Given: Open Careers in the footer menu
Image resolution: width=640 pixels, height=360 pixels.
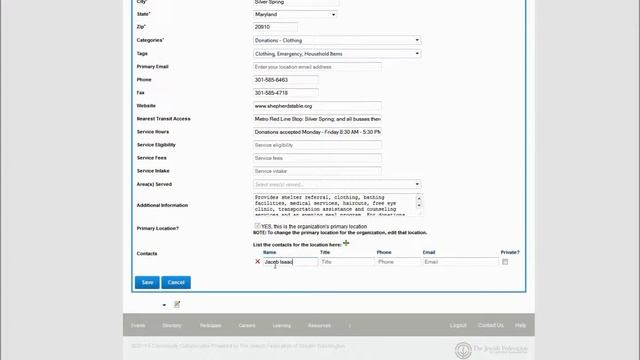Looking at the screenshot, I should click(x=247, y=325).
